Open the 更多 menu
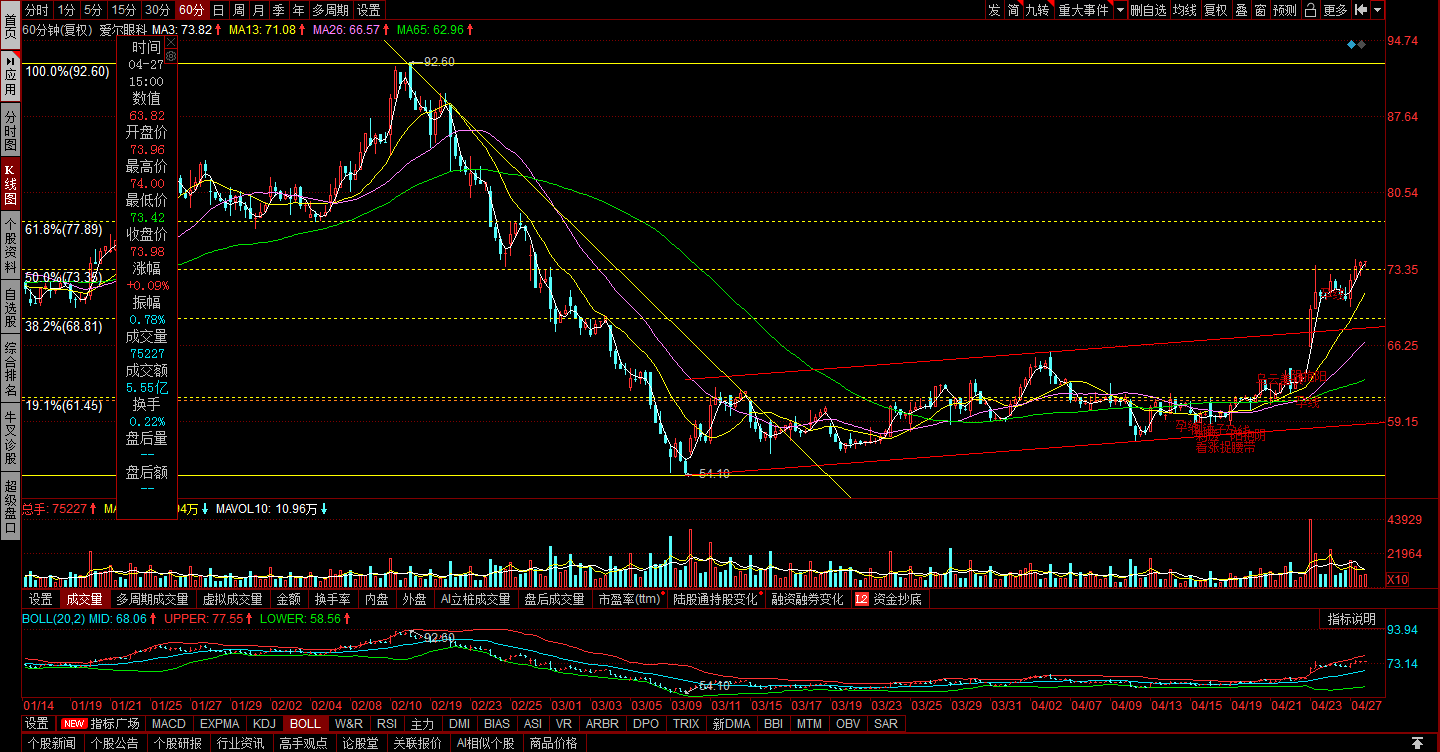 tap(1335, 10)
